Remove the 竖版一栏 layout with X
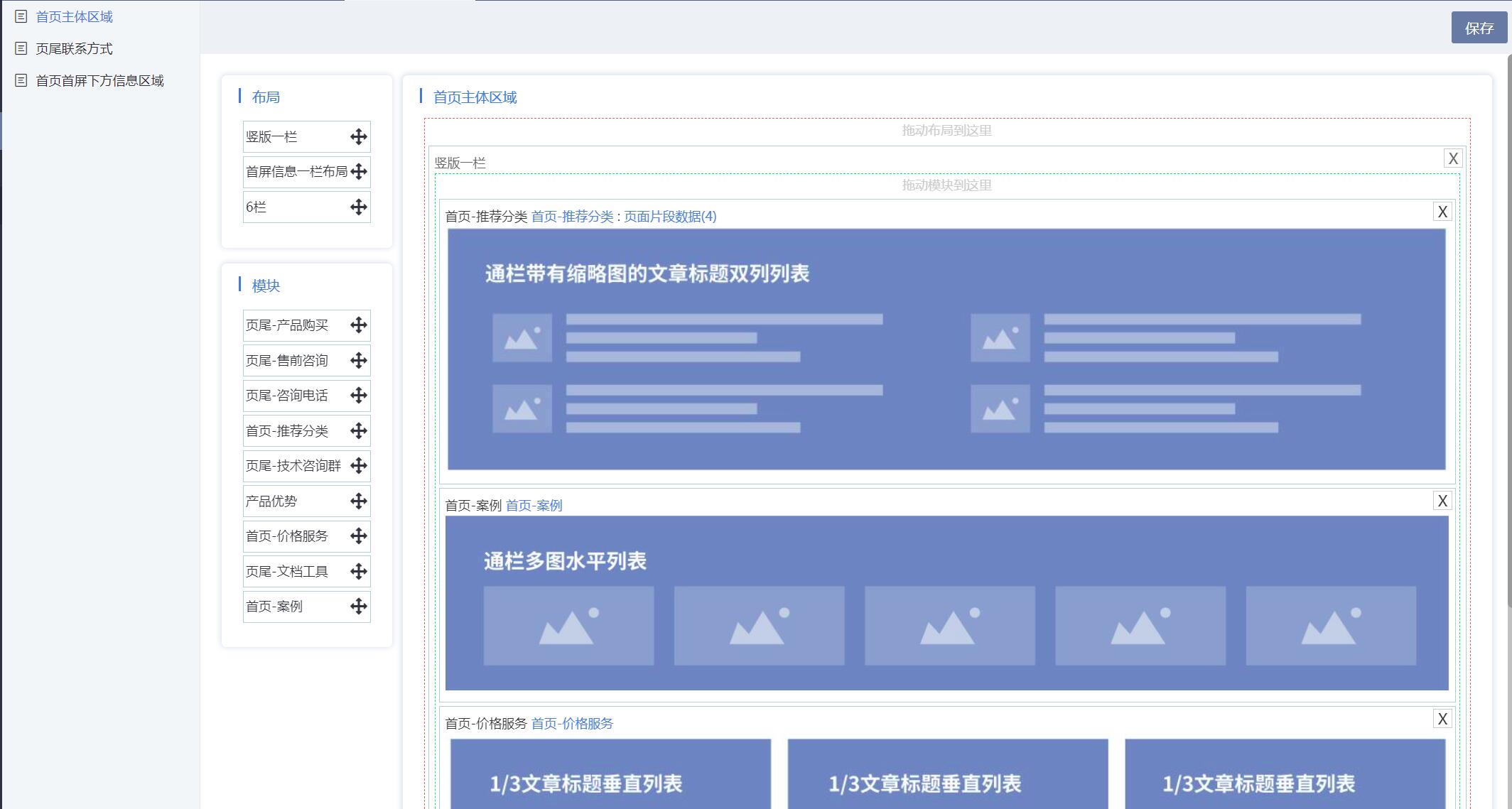 (x=1453, y=158)
